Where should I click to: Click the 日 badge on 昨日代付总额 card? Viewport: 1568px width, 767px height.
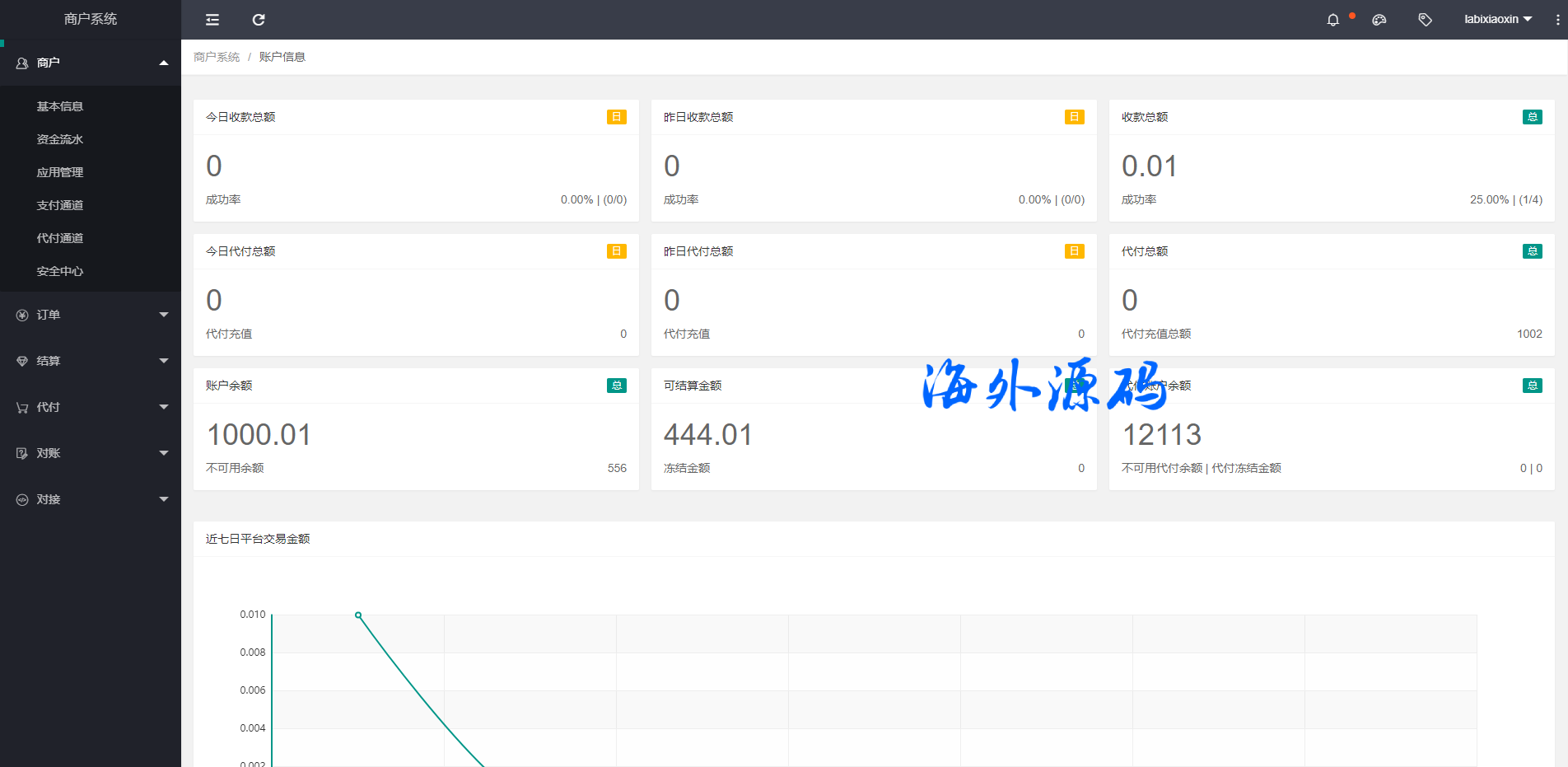1074,251
